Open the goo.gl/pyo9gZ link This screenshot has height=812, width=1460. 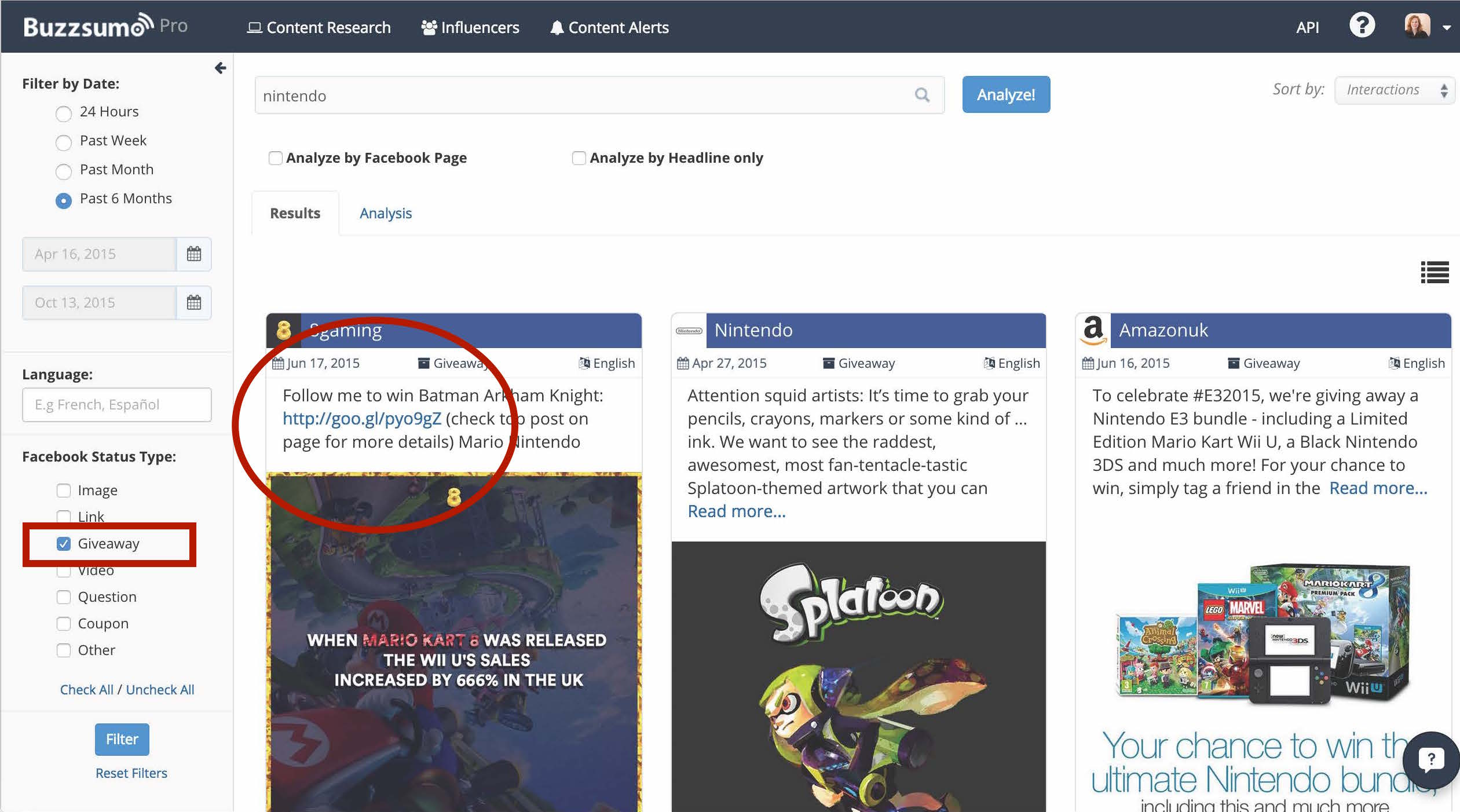362,419
